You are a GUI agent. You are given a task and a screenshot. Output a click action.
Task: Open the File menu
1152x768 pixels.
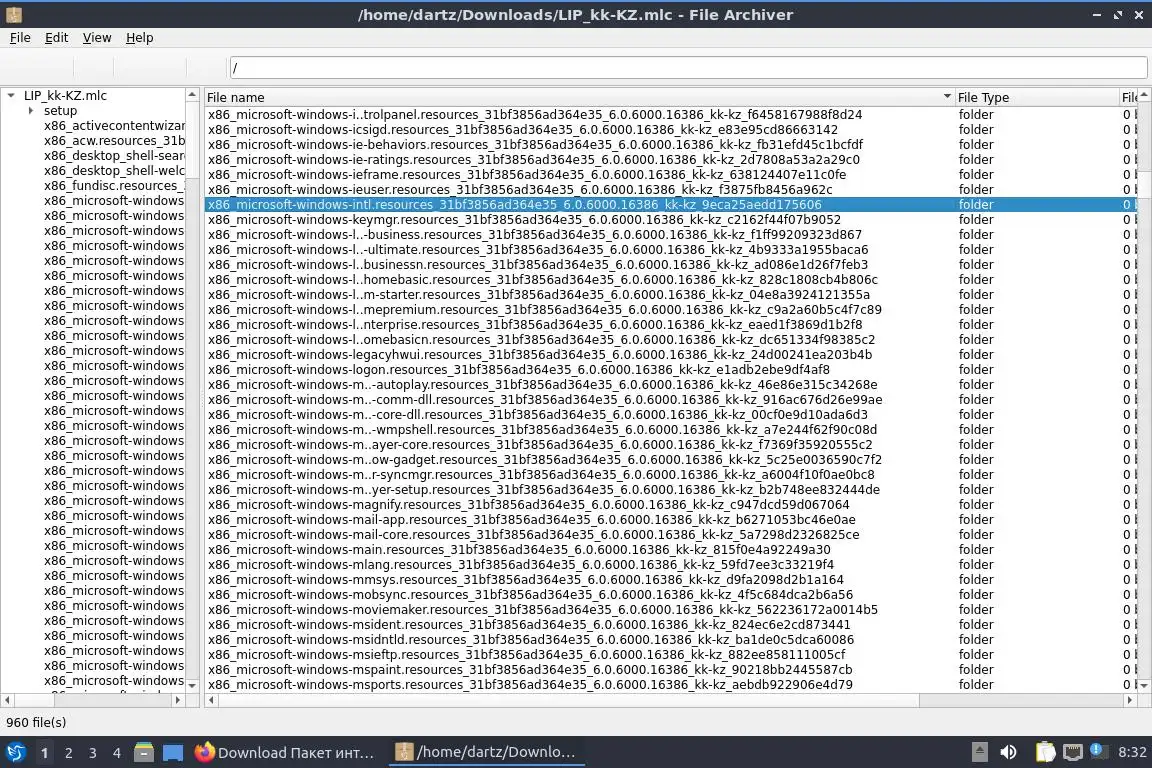pos(20,37)
